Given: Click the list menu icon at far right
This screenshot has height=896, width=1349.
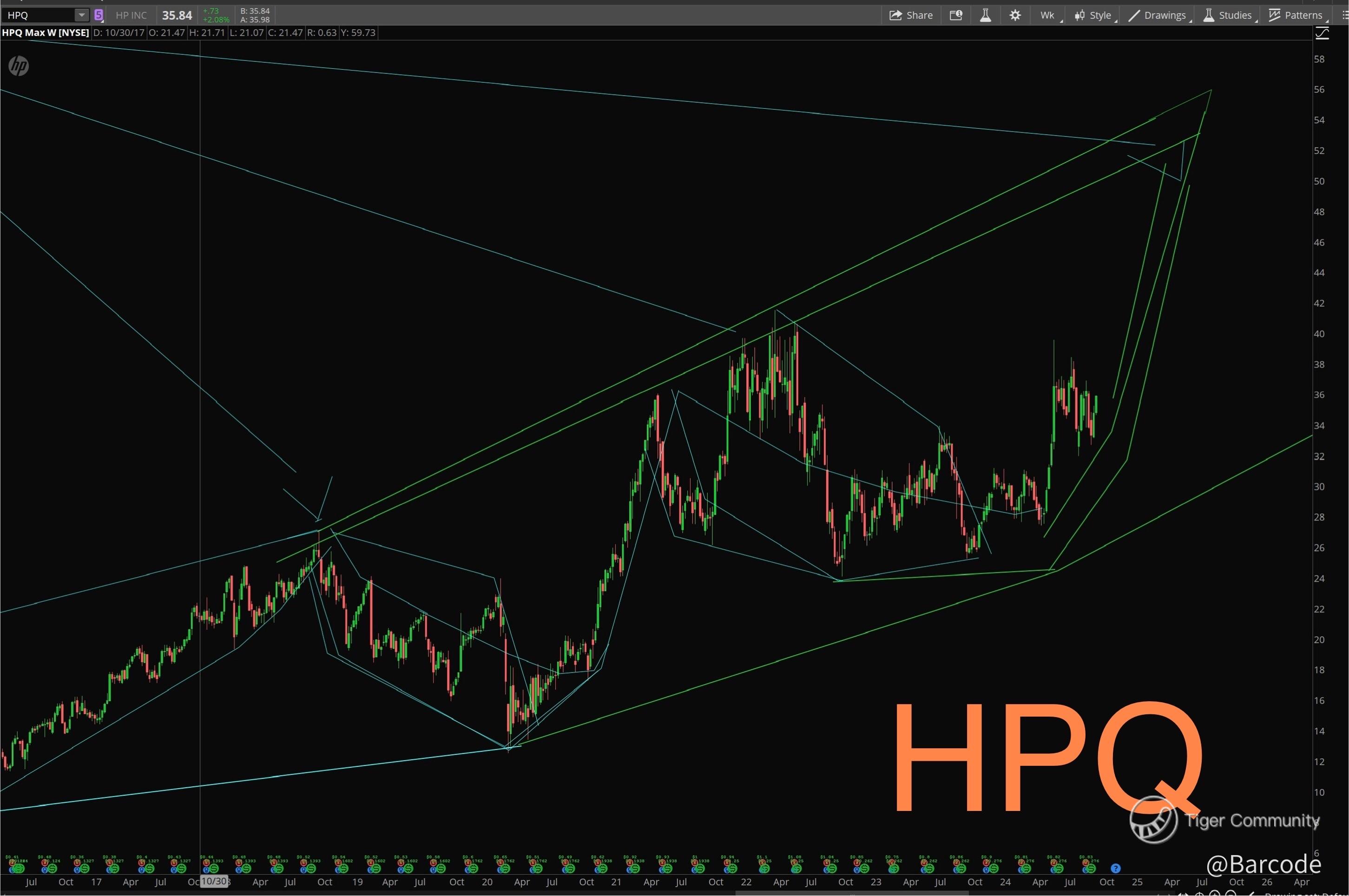Looking at the screenshot, I should click(1344, 15).
